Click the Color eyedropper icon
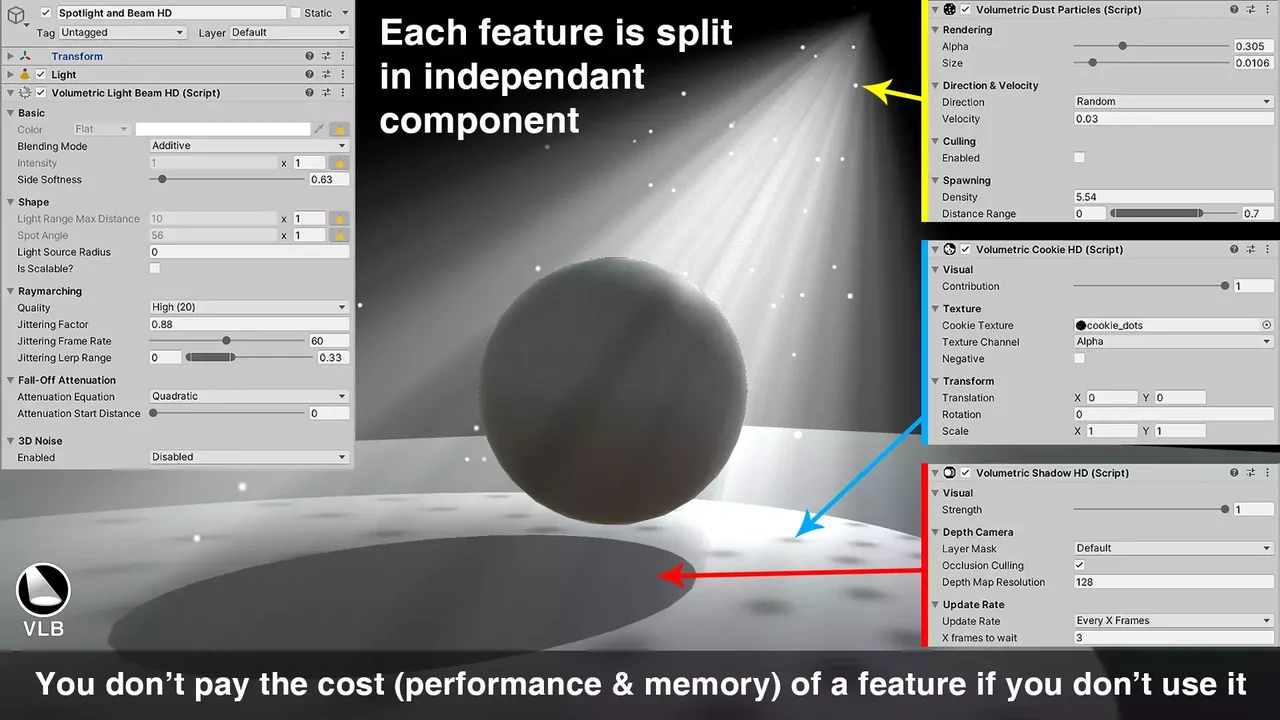1280x720 pixels. [x=320, y=129]
